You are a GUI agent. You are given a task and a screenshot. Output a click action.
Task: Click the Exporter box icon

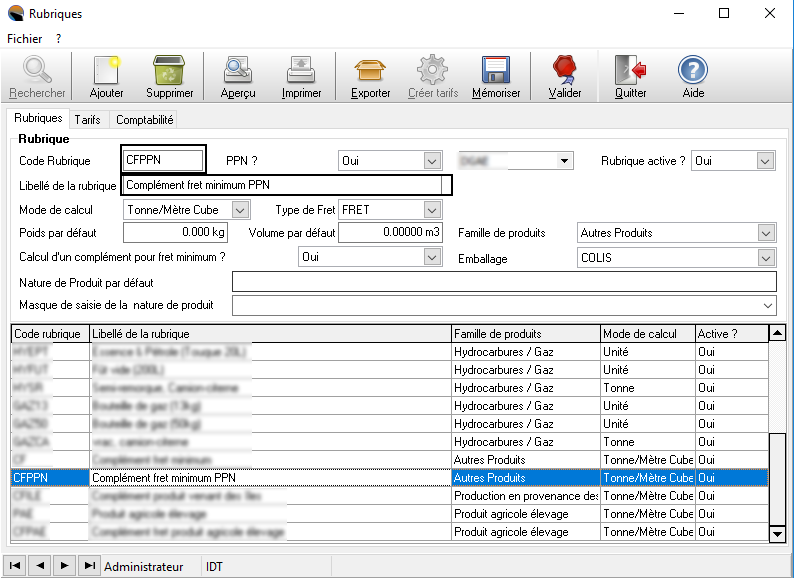[x=371, y=71]
